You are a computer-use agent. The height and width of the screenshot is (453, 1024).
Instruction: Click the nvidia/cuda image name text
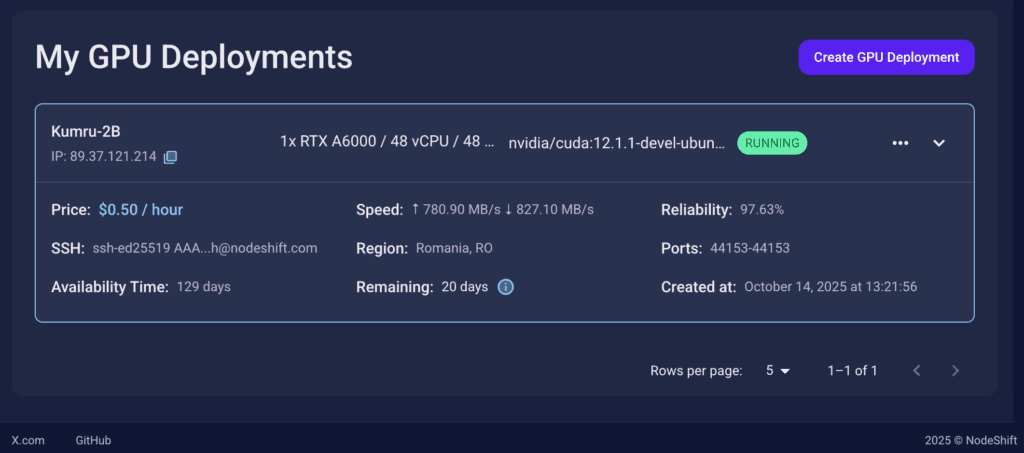(x=616, y=143)
